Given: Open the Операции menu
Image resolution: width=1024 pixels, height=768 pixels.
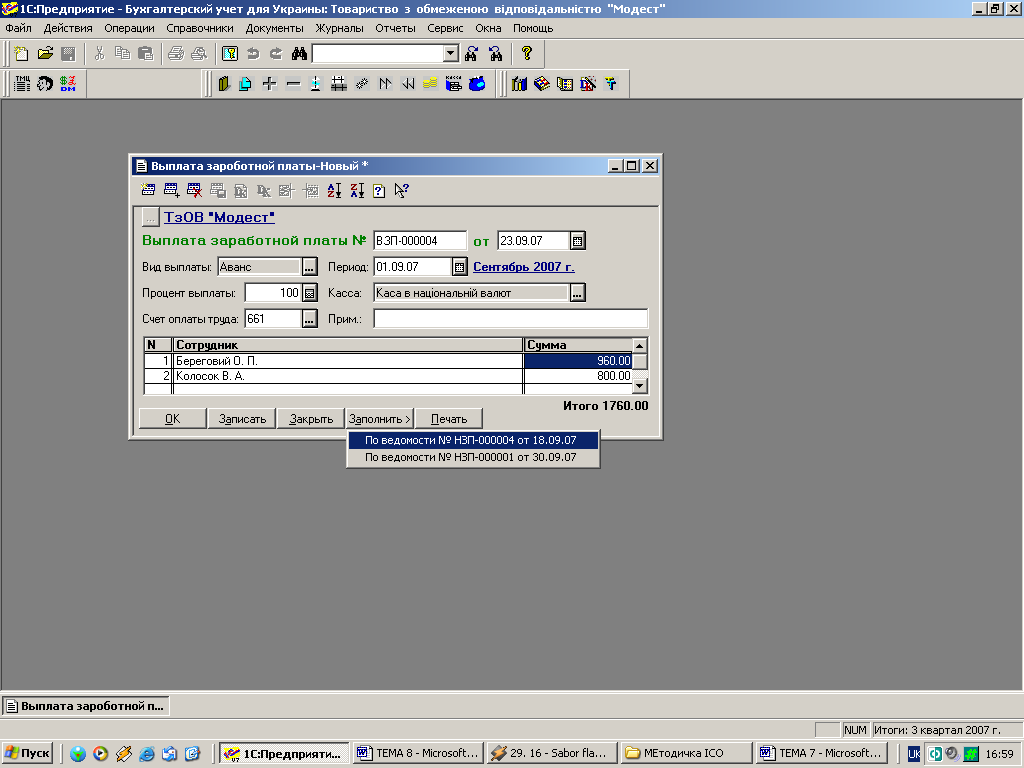Looking at the screenshot, I should pyautogui.click(x=129, y=28).
